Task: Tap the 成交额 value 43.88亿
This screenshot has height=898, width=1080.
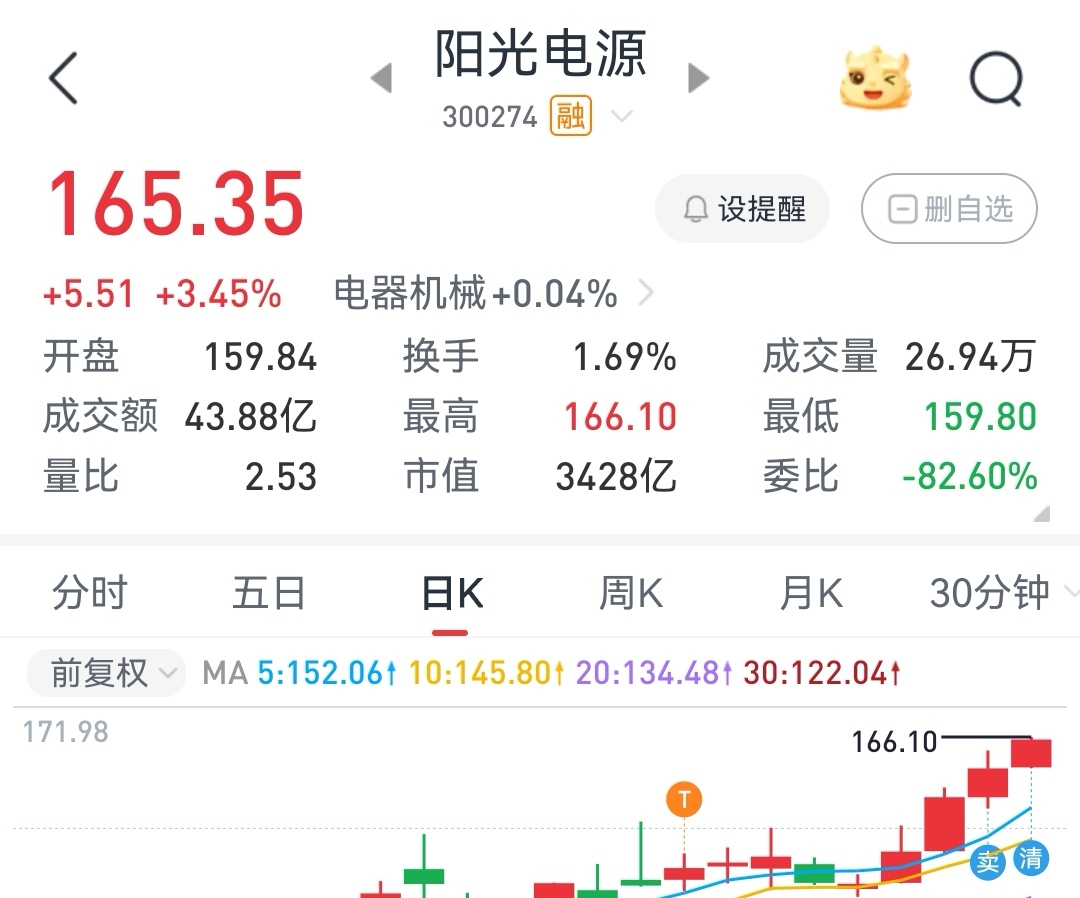Action: tap(251, 417)
